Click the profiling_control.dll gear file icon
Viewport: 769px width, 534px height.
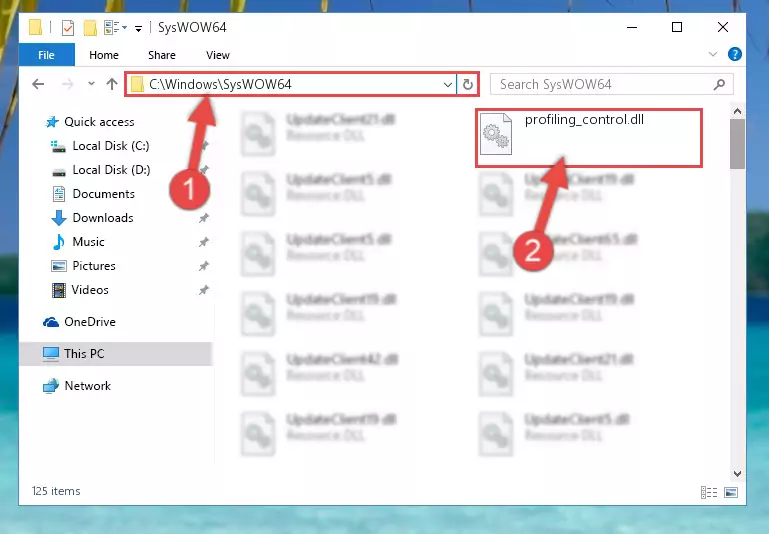496,134
